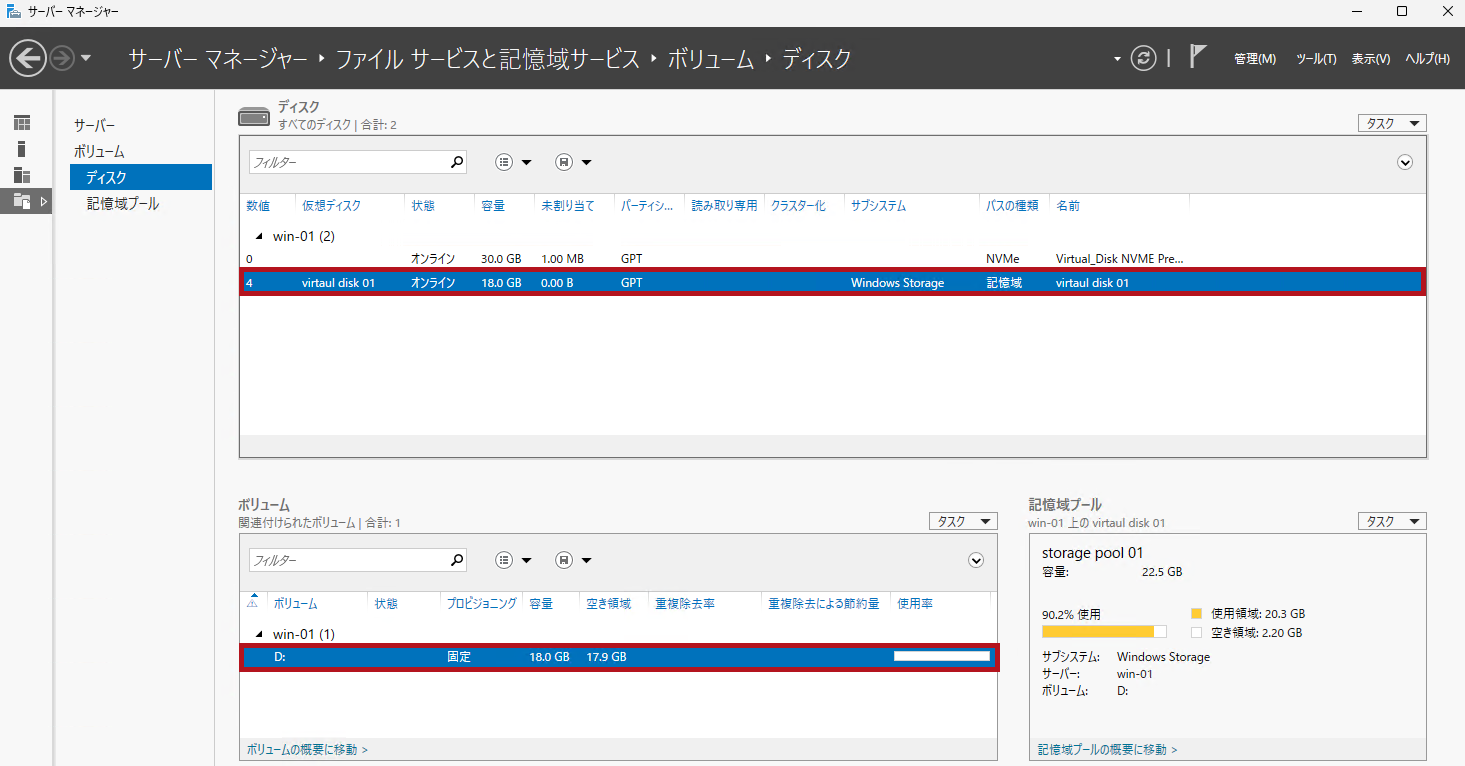The image size is (1465, 766).
Task: Open storage pool タスク dropdown
Action: pos(1391,521)
